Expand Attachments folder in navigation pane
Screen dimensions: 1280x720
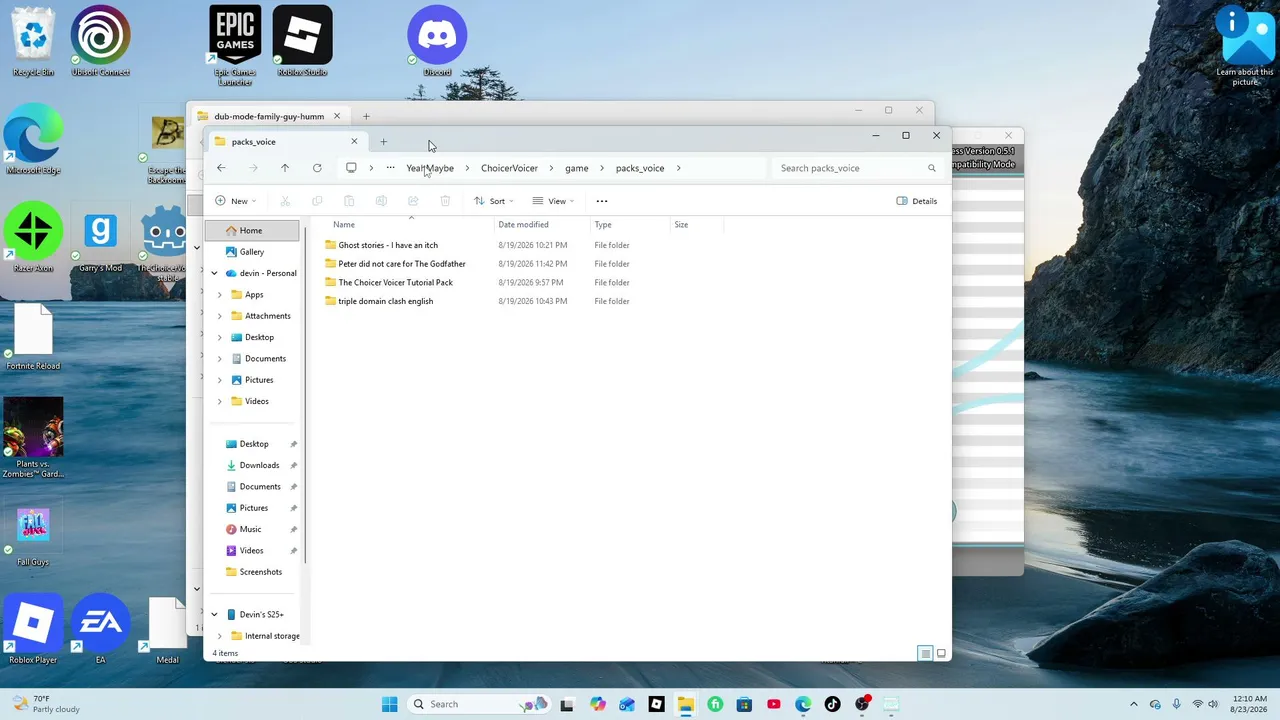click(220, 316)
